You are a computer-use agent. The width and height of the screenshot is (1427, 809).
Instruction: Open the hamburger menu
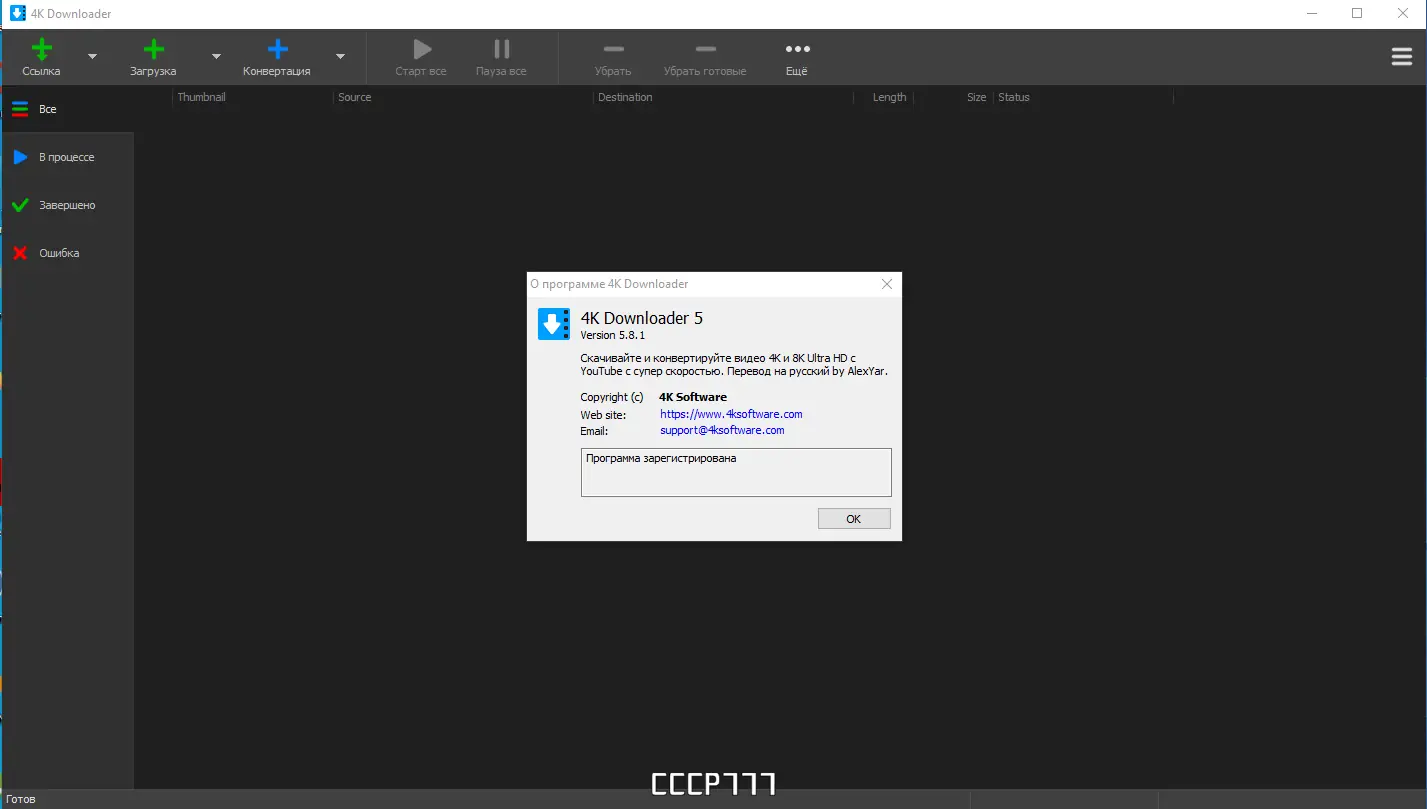point(1400,56)
